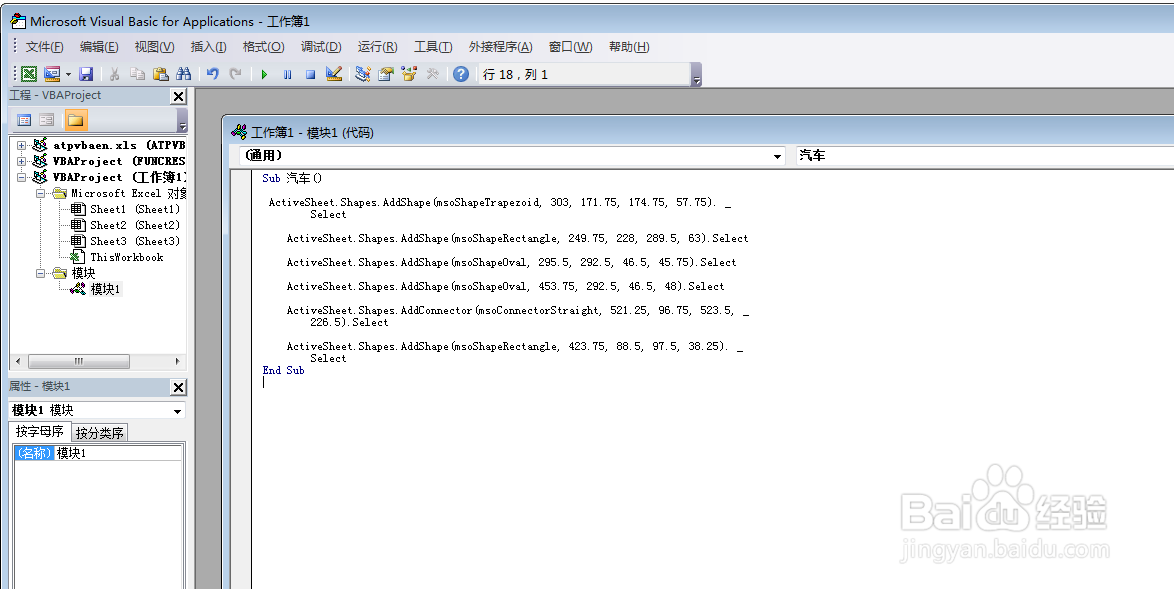Open the 文件(F) menu
Image resolution: width=1174 pixels, height=589 pixels.
click(44, 46)
